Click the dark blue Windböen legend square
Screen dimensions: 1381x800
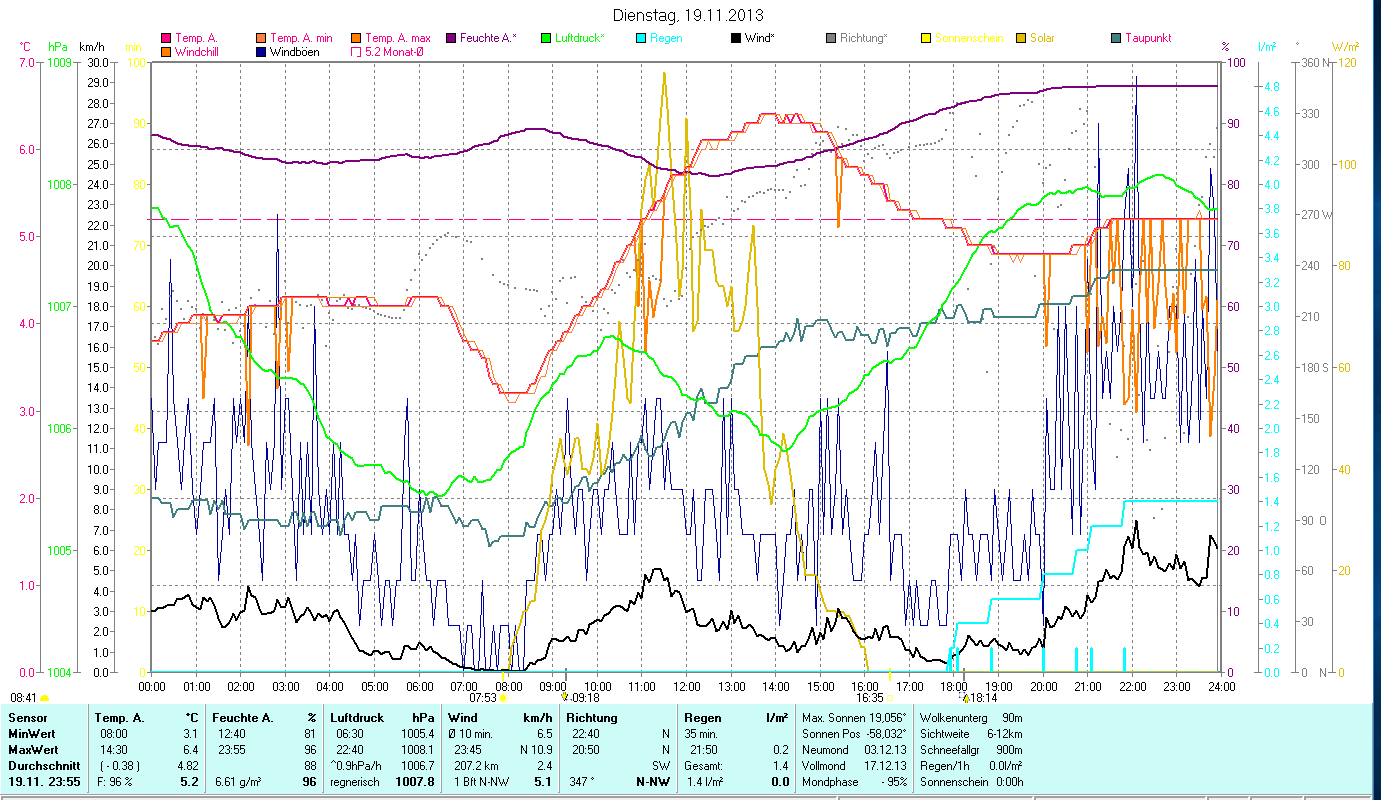262,51
